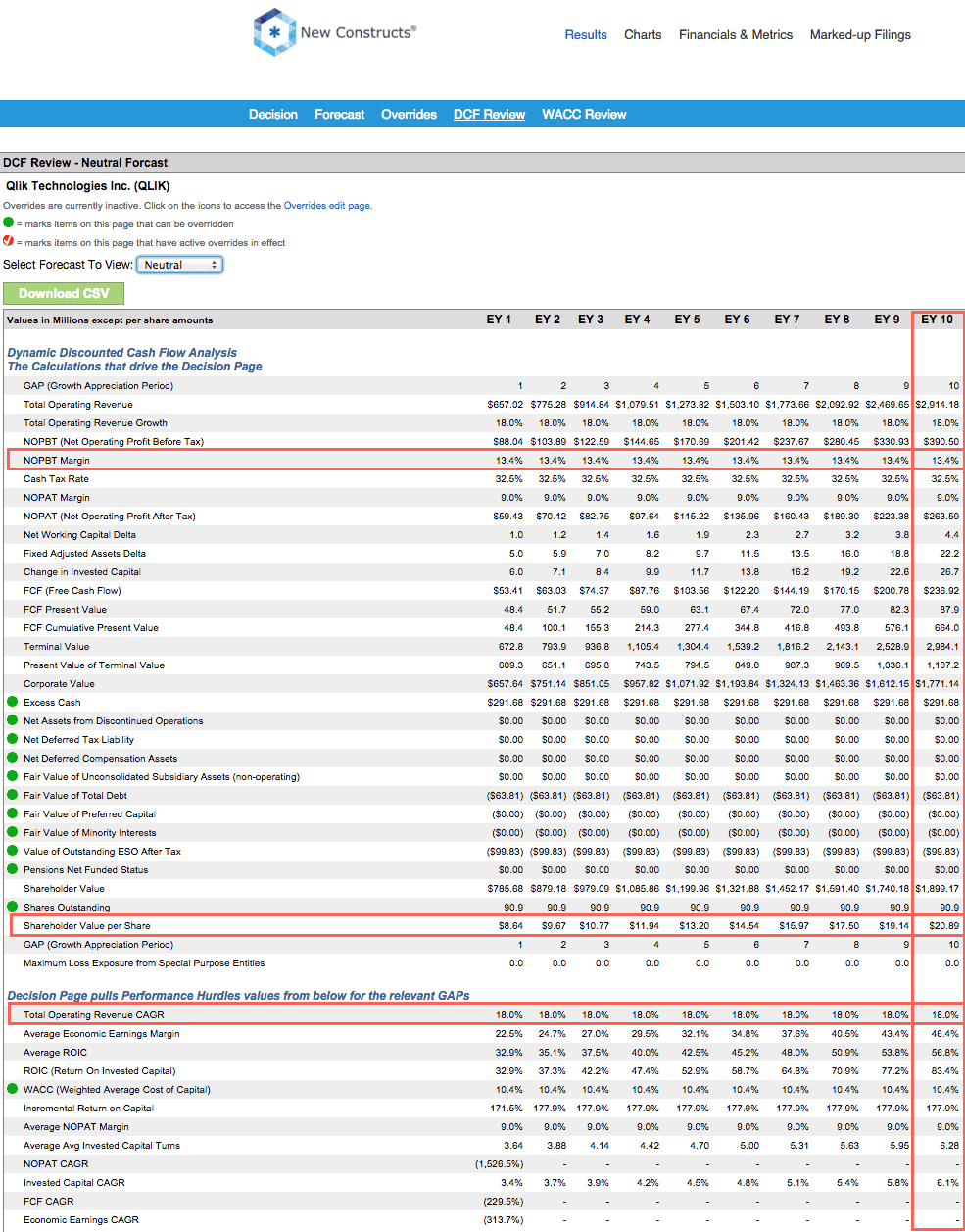Click override dot for Fair Value of Total Debt
Viewport: 965px width, 1232px height.
pyautogui.click(x=12, y=795)
